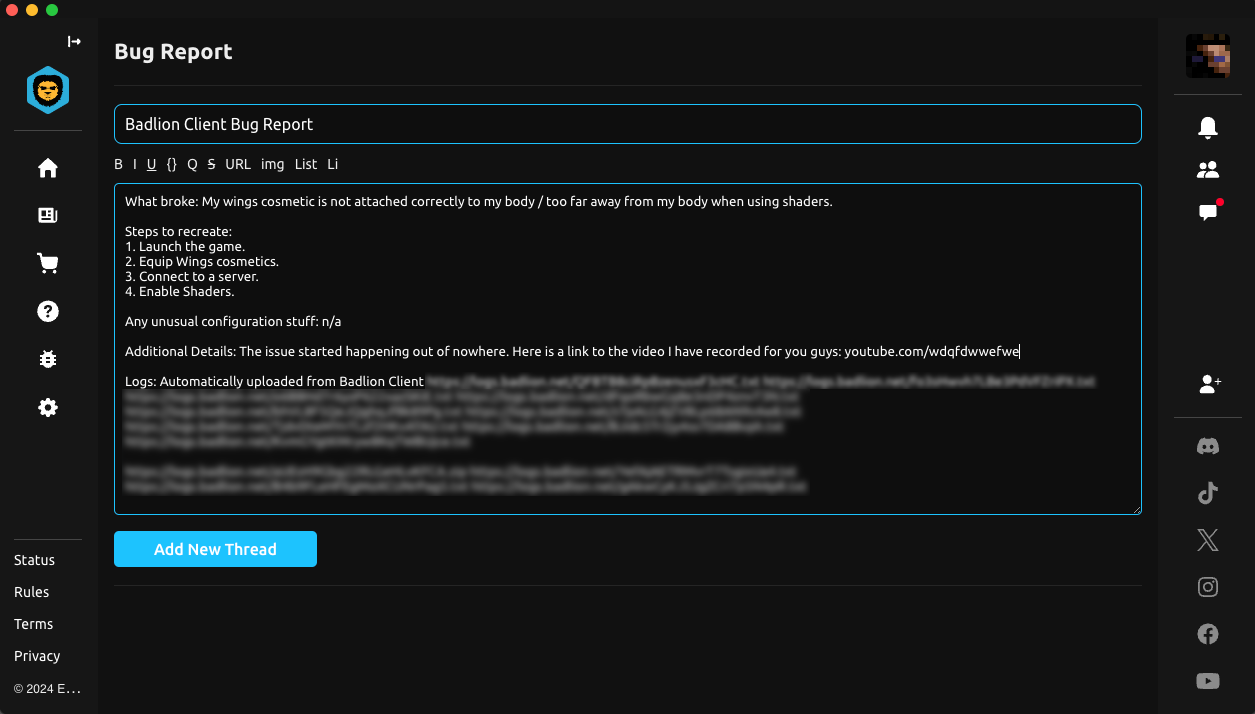
Task: Insert quote with Q button
Action: click(x=193, y=164)
